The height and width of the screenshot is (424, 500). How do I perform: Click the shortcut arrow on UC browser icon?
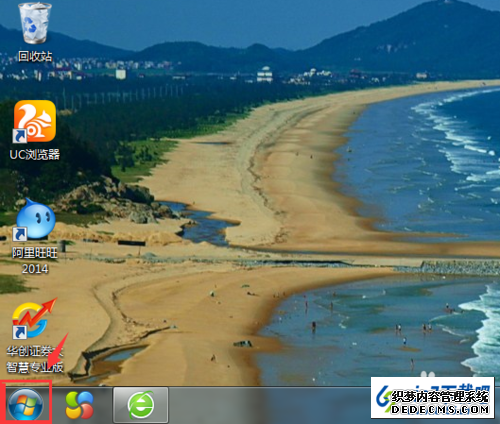point(20,136)
